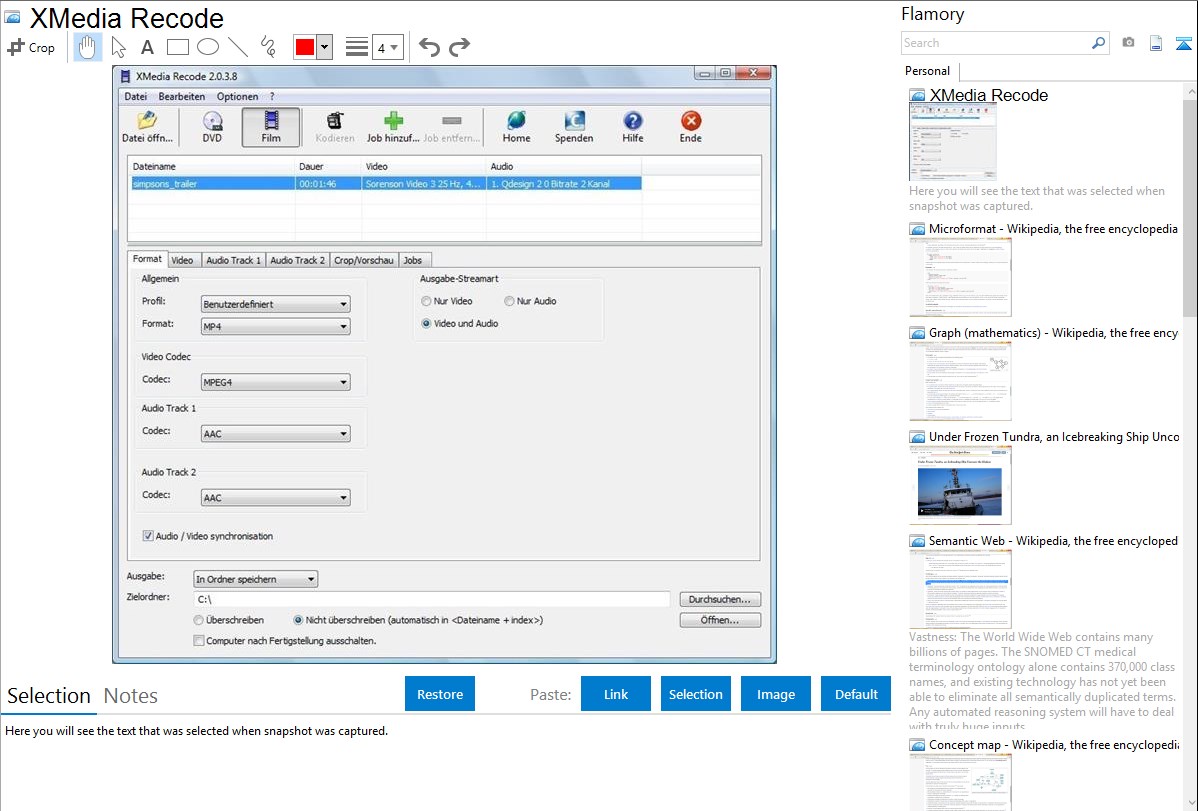
Task: Select the Crop tool
Action: click(x=31, y=47)
